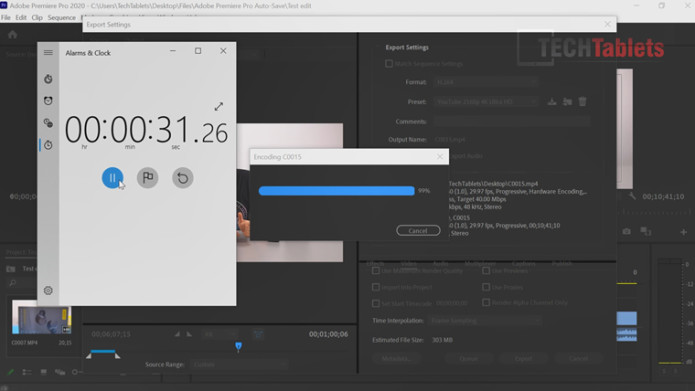Open the Source Range dropdown
Screen dimensions: 695x391
pyautogui.click(x=239, y=364)
